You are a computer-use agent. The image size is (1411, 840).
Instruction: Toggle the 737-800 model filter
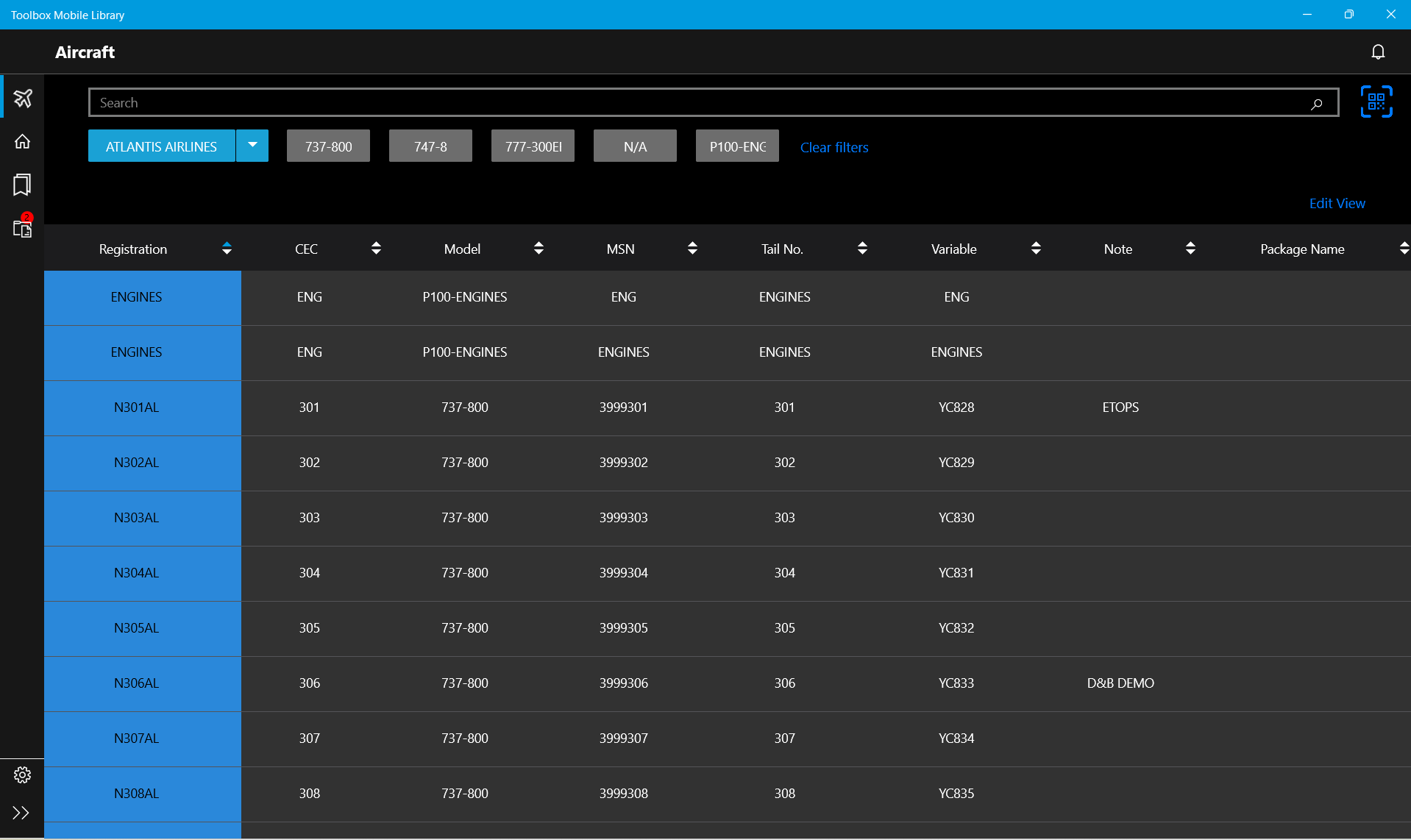point(328,146)
